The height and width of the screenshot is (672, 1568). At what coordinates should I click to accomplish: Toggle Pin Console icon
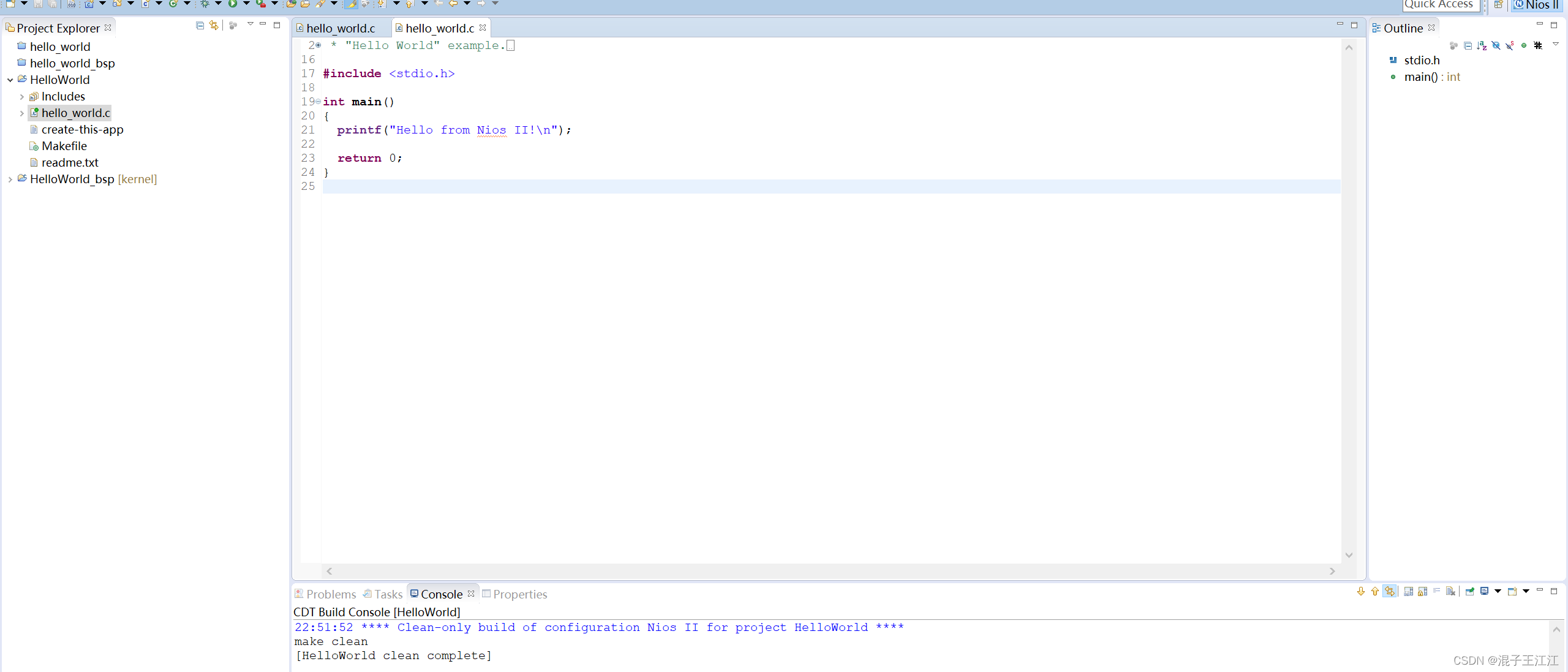(1470, 591)
